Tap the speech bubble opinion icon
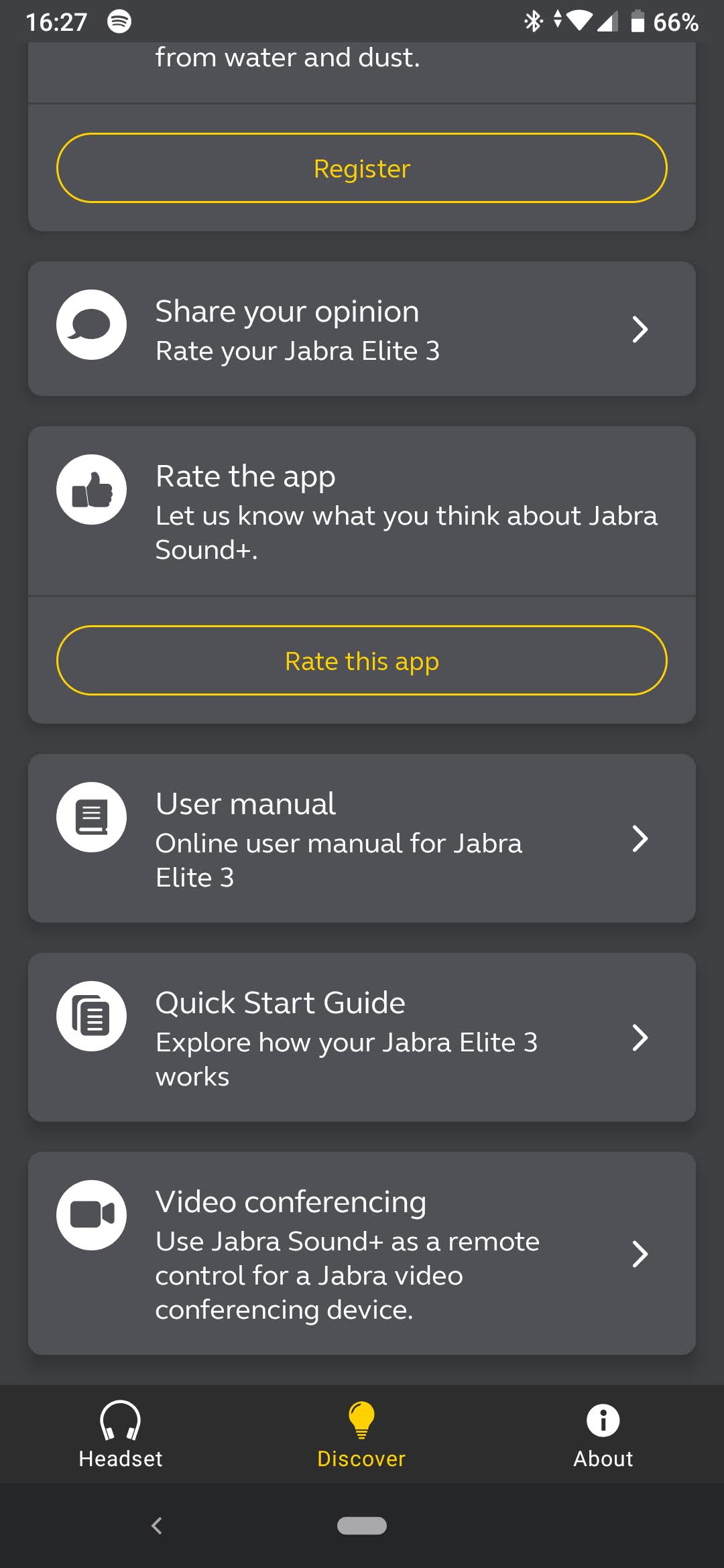The height and width of the screenshot is (1568, 724). 91,325
